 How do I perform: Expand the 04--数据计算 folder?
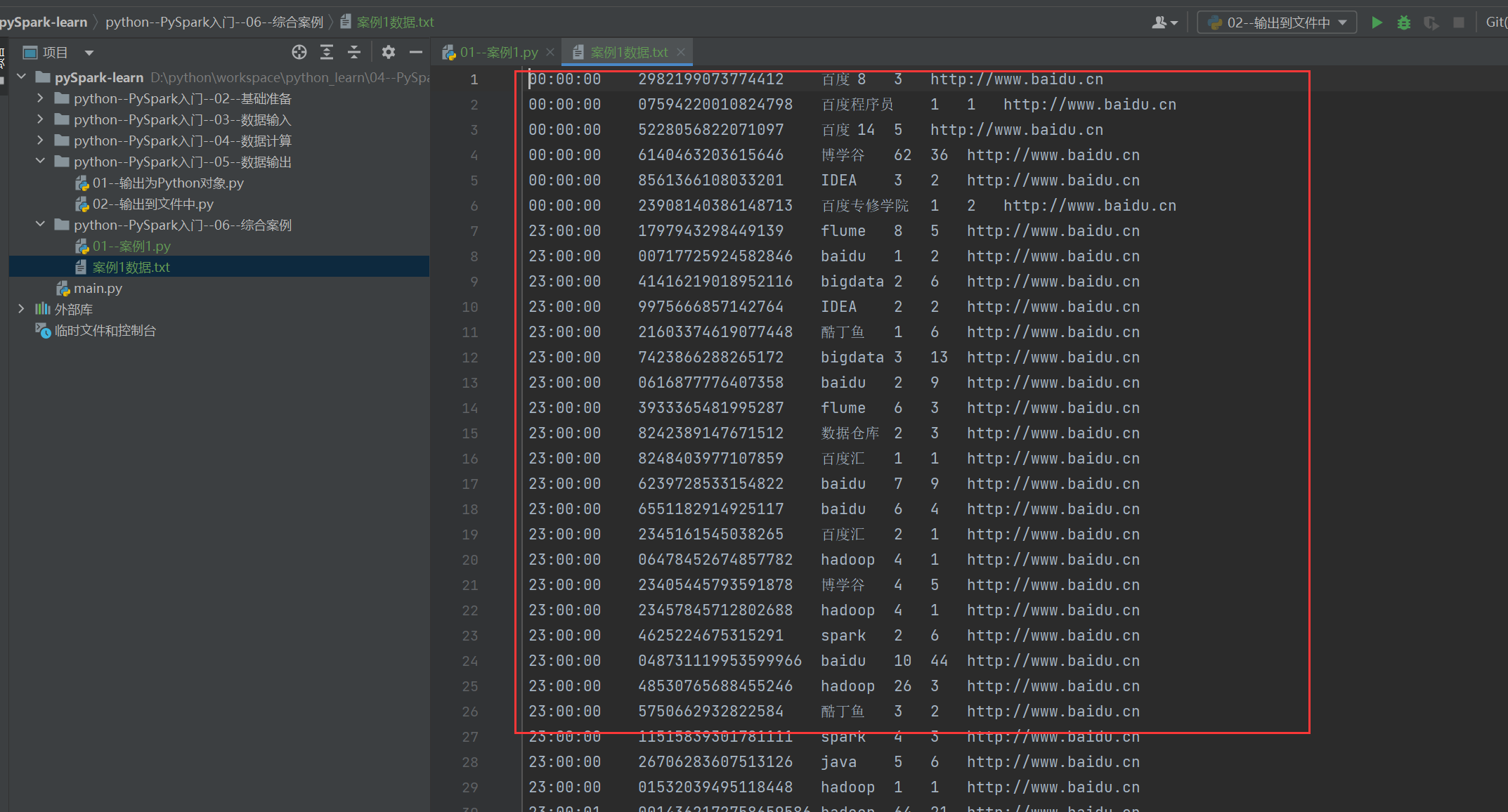[x=40, y=140]
